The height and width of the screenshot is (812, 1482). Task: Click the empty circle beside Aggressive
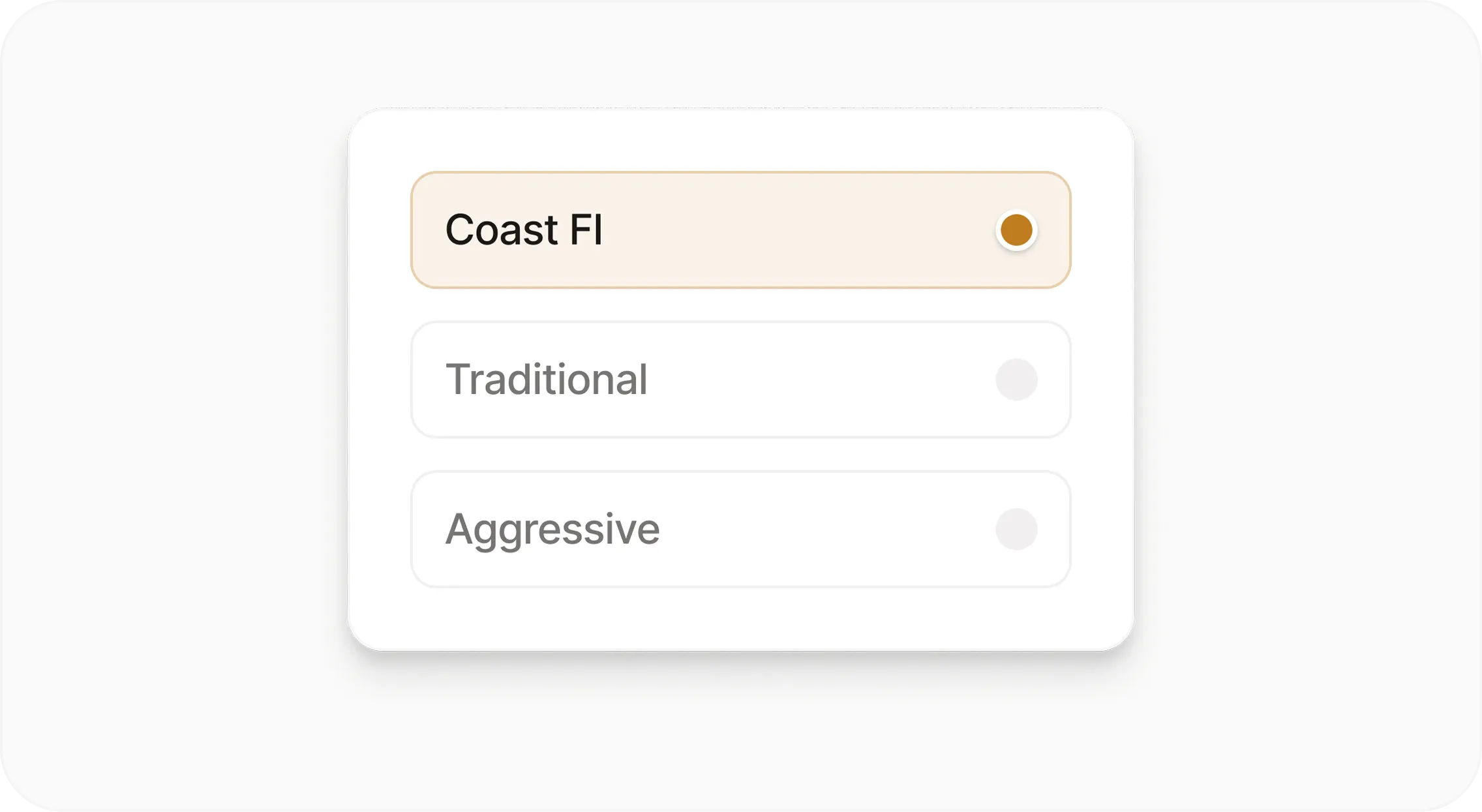pos(1017,528)
